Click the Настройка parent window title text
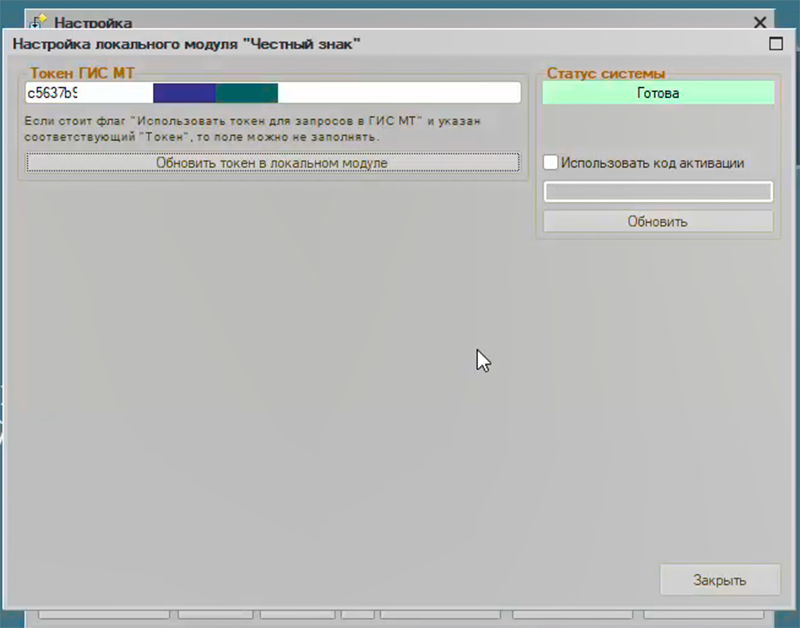Viewport: 800px width, 628px height. click(x=93, y=21)
